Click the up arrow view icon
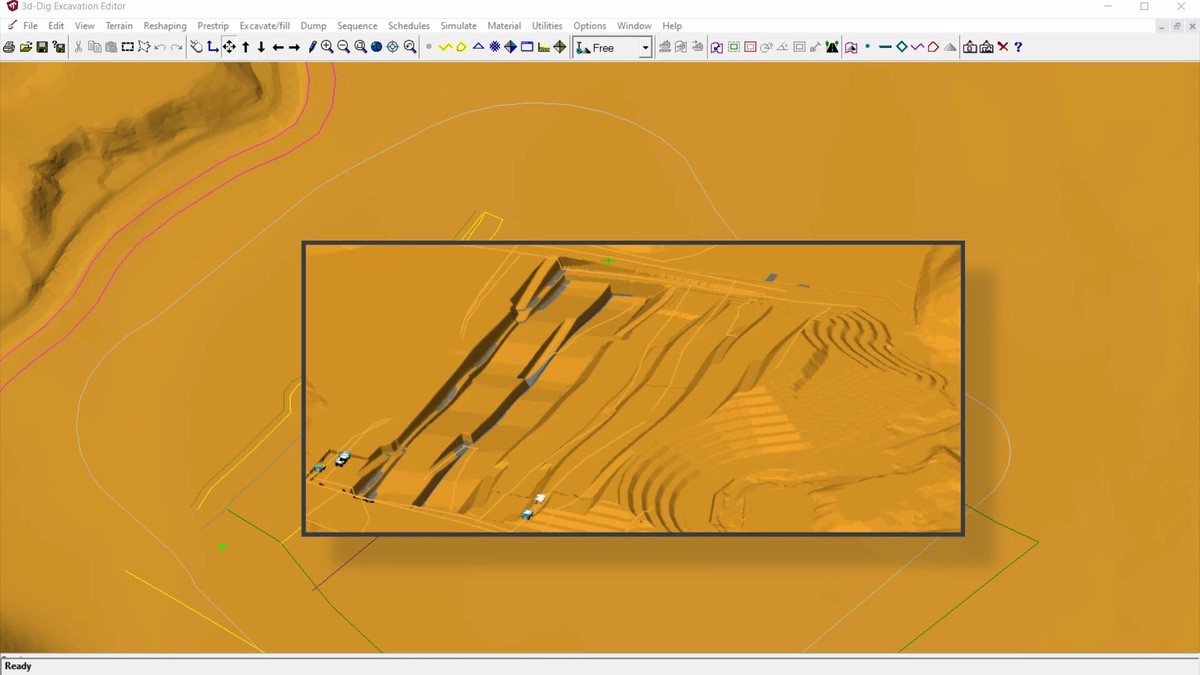 click(x=245, y=47)
